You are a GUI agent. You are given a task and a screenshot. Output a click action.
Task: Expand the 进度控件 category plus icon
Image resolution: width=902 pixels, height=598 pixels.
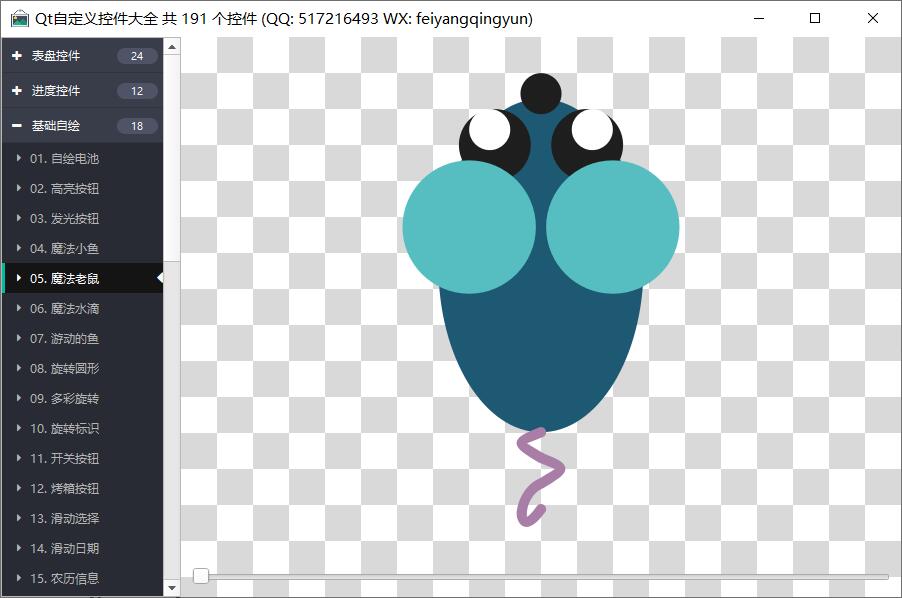click(x=17, y=91)
